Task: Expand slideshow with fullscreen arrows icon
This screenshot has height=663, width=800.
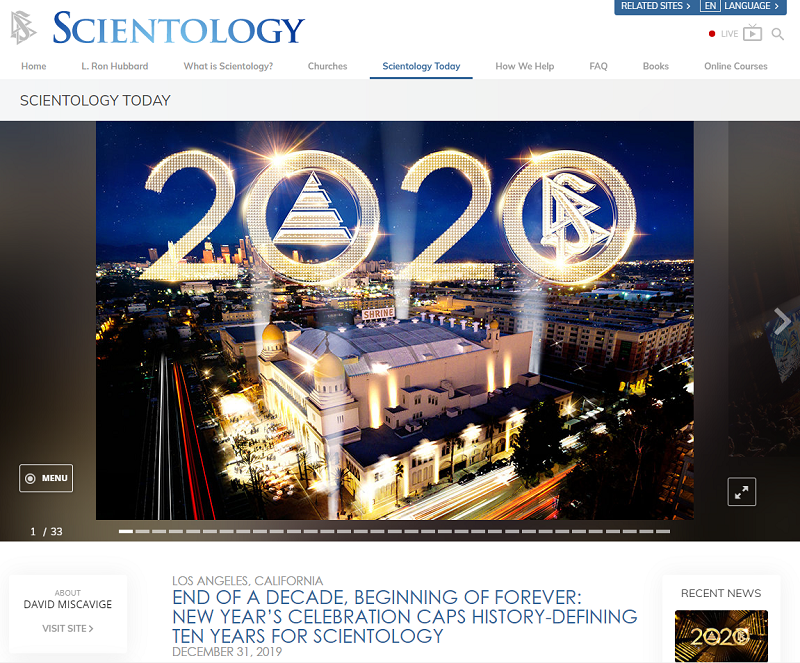Action: tap(741, 492)
